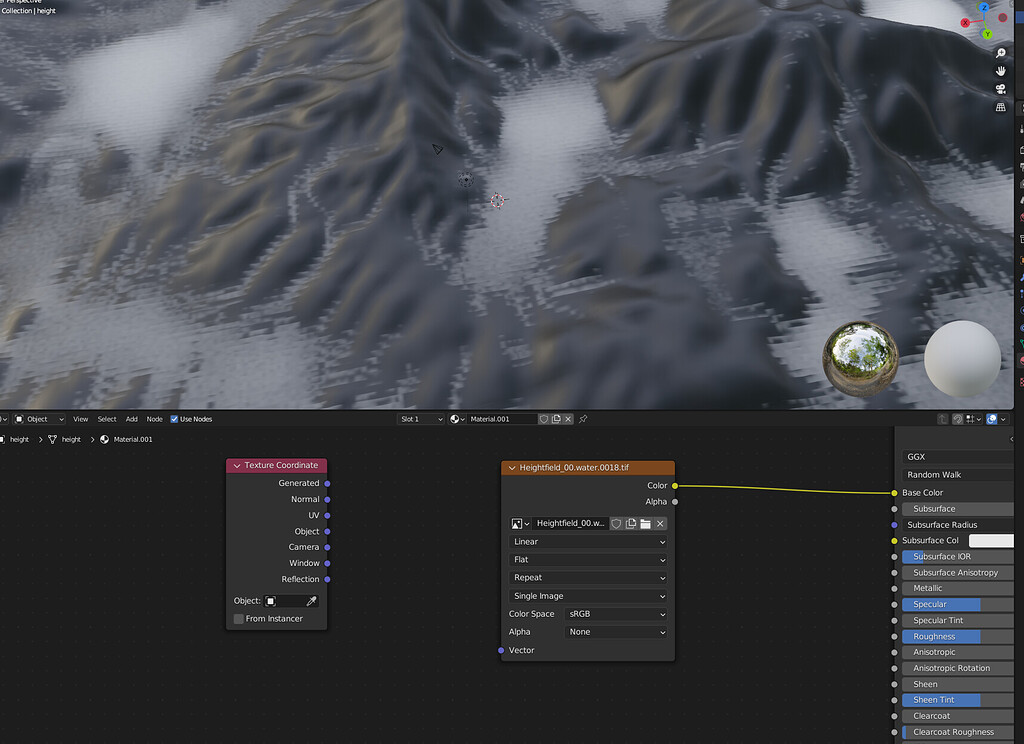Click the Z axis on the navigation gizmo
Image resolution: width=1024 pixels, height=744 pixels.
pos(986,8)
